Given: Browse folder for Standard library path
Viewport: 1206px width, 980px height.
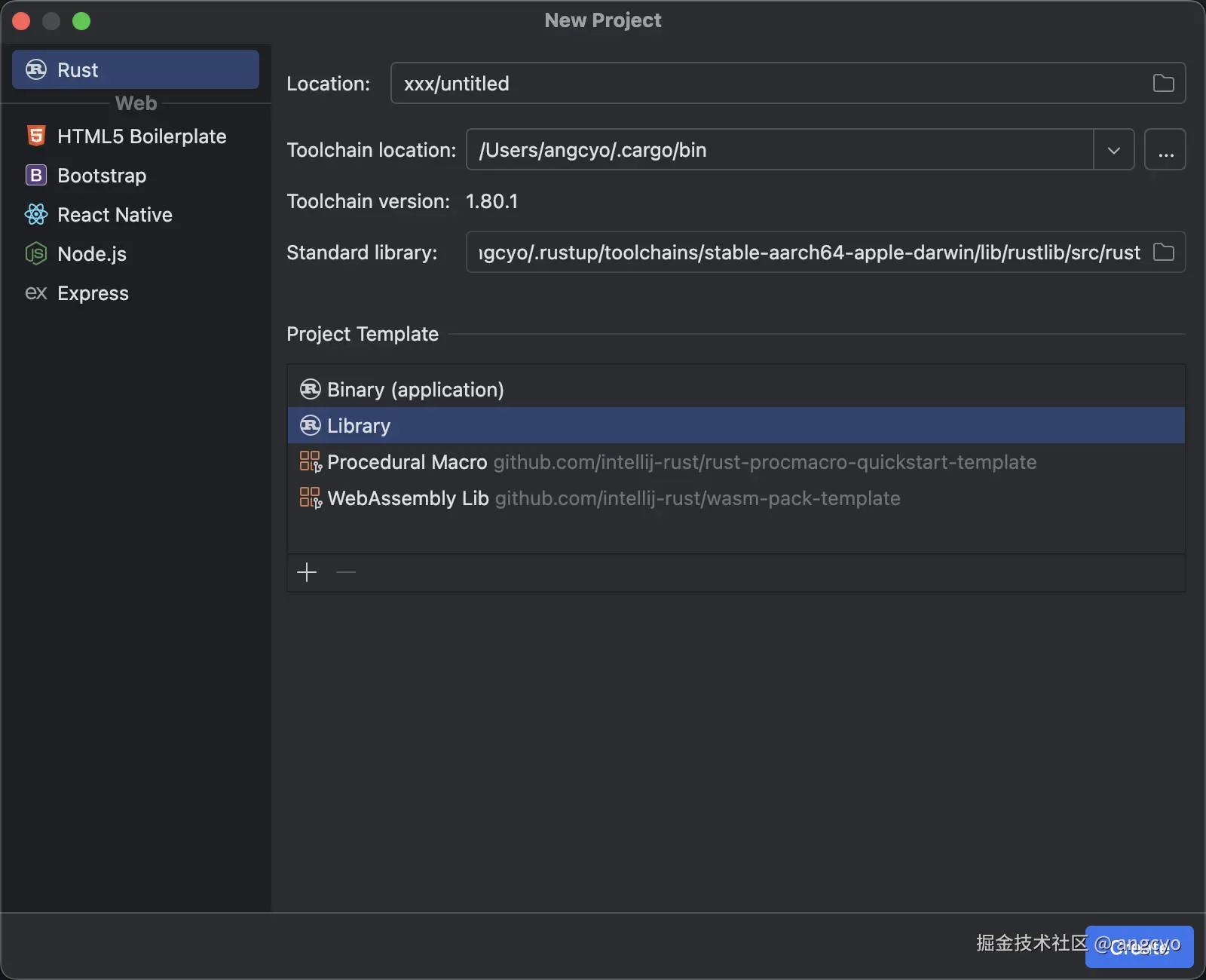Looking at the screenshot, I should pos(1163,253).
